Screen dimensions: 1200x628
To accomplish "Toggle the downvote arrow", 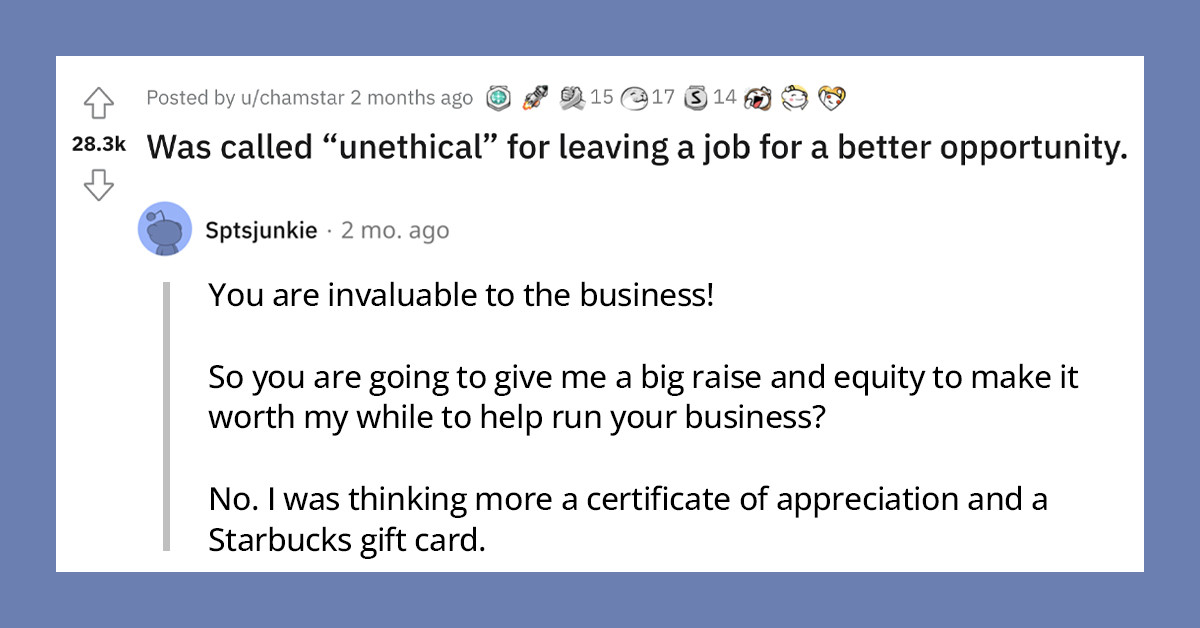I will pyautogui.click(x=97, y=184).
